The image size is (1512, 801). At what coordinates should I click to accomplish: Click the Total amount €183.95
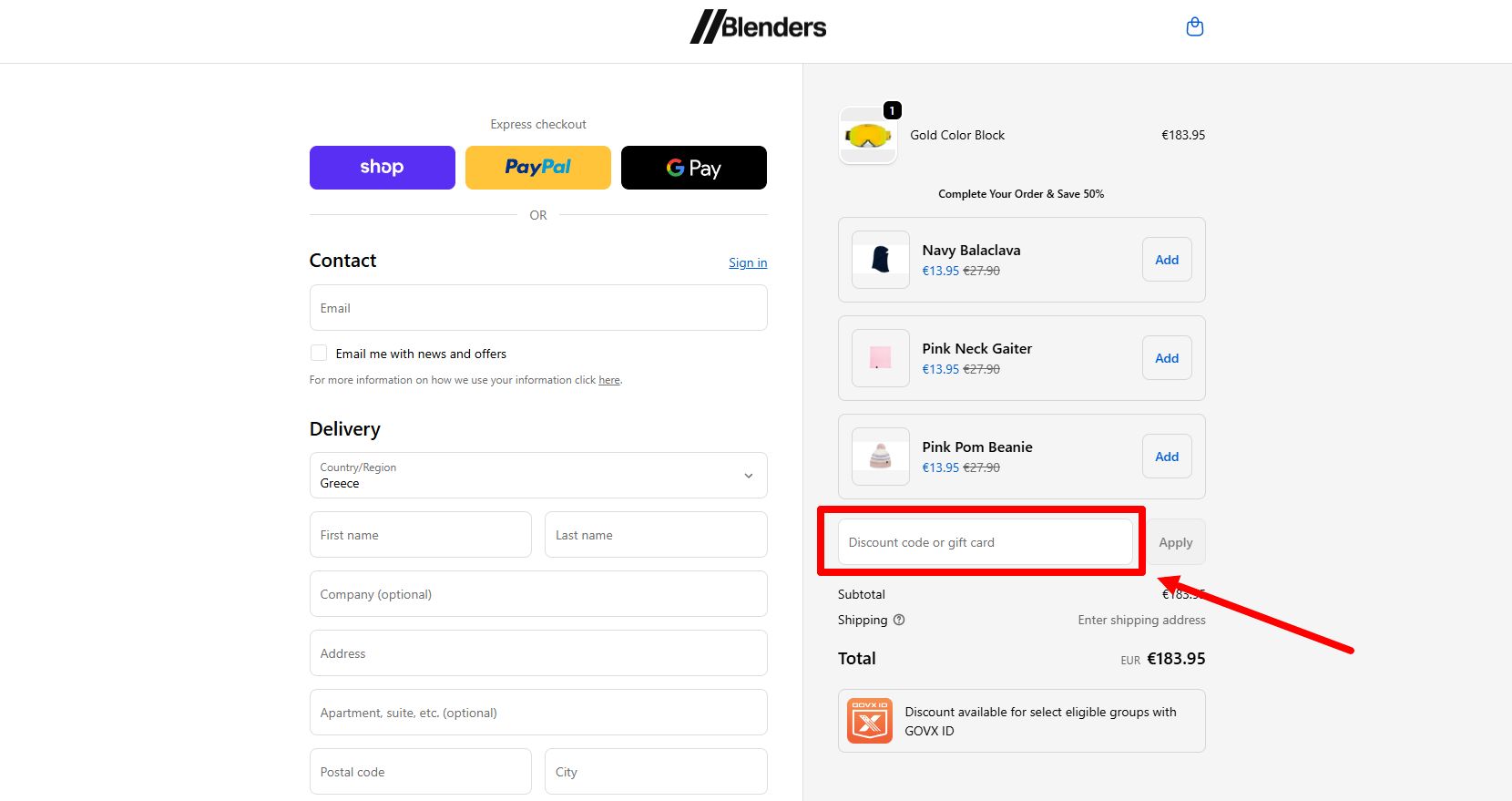point(1176,658)
